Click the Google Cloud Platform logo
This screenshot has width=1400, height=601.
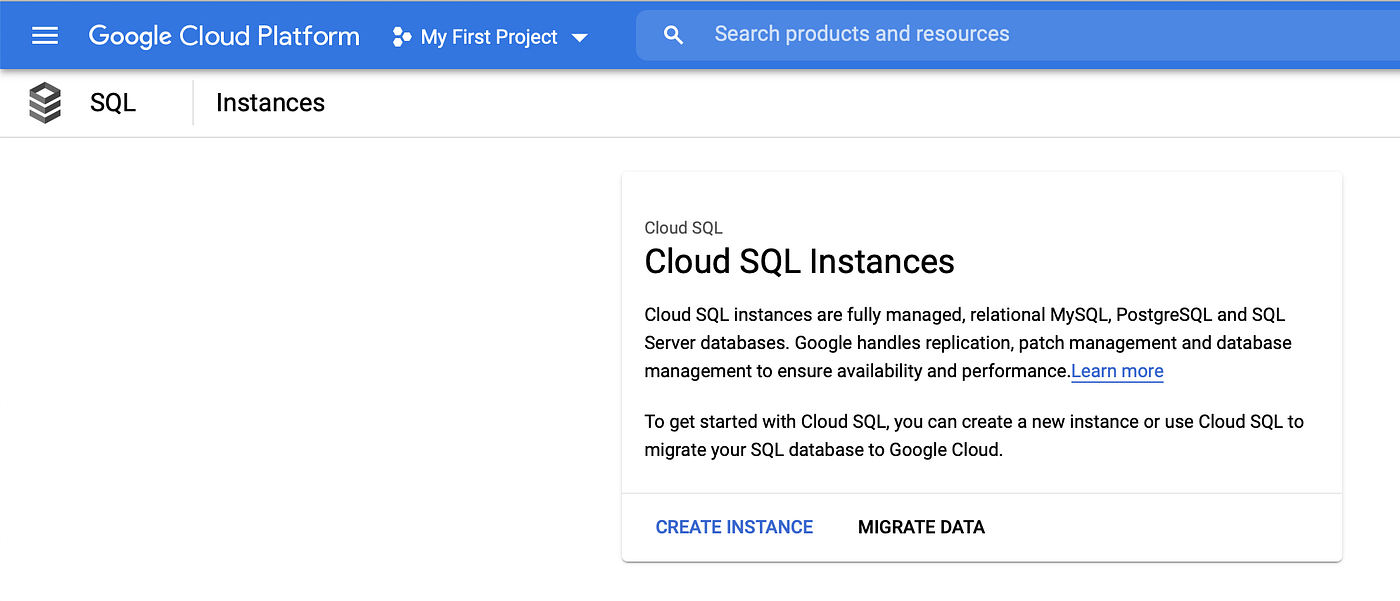(x=224, y=36)
